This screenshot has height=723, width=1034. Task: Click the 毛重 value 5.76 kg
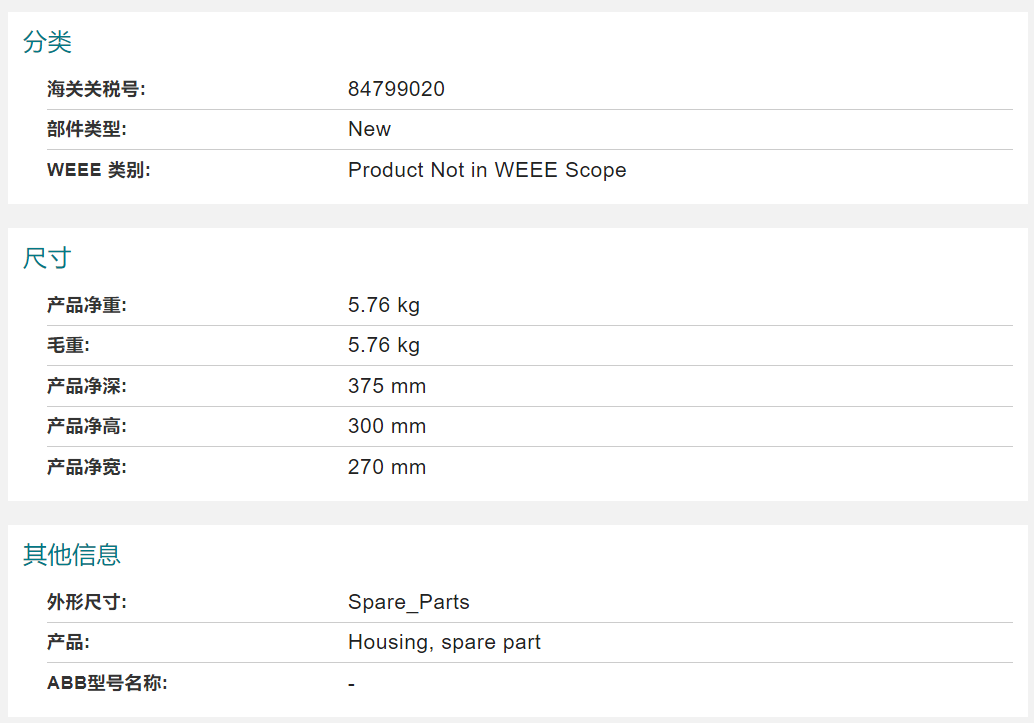coord(384,346)
